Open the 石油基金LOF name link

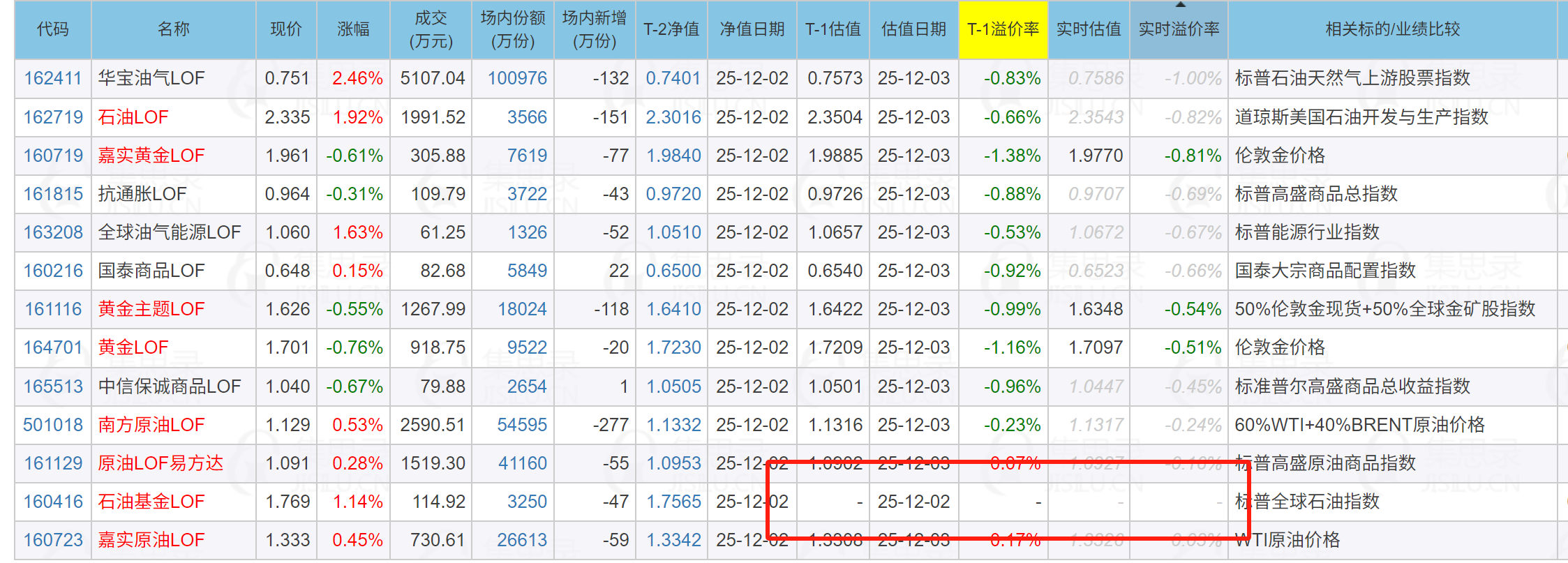[151, 502]
